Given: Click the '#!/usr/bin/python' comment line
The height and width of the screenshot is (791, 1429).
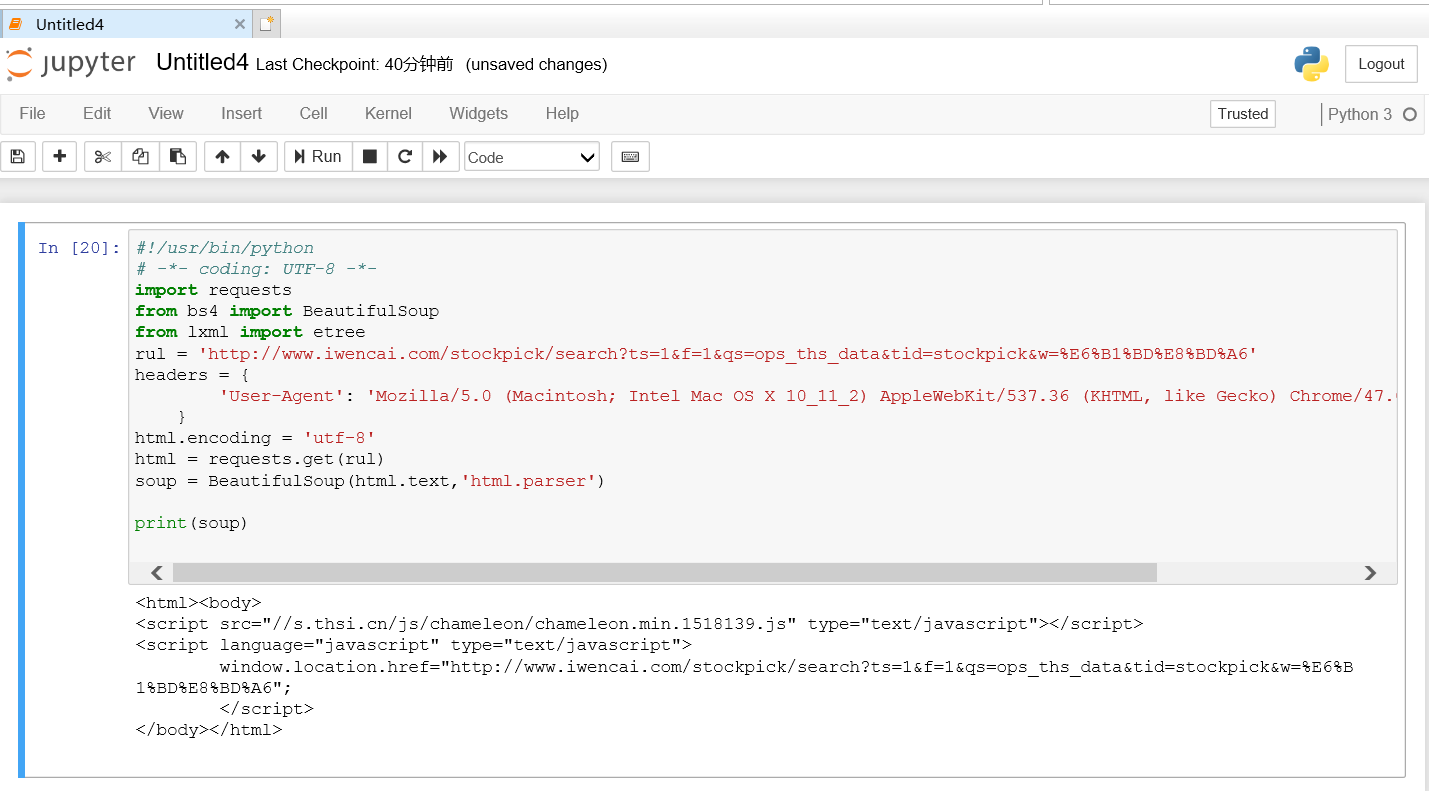Looking at the screenshot, I should click(x=225, y=248).
